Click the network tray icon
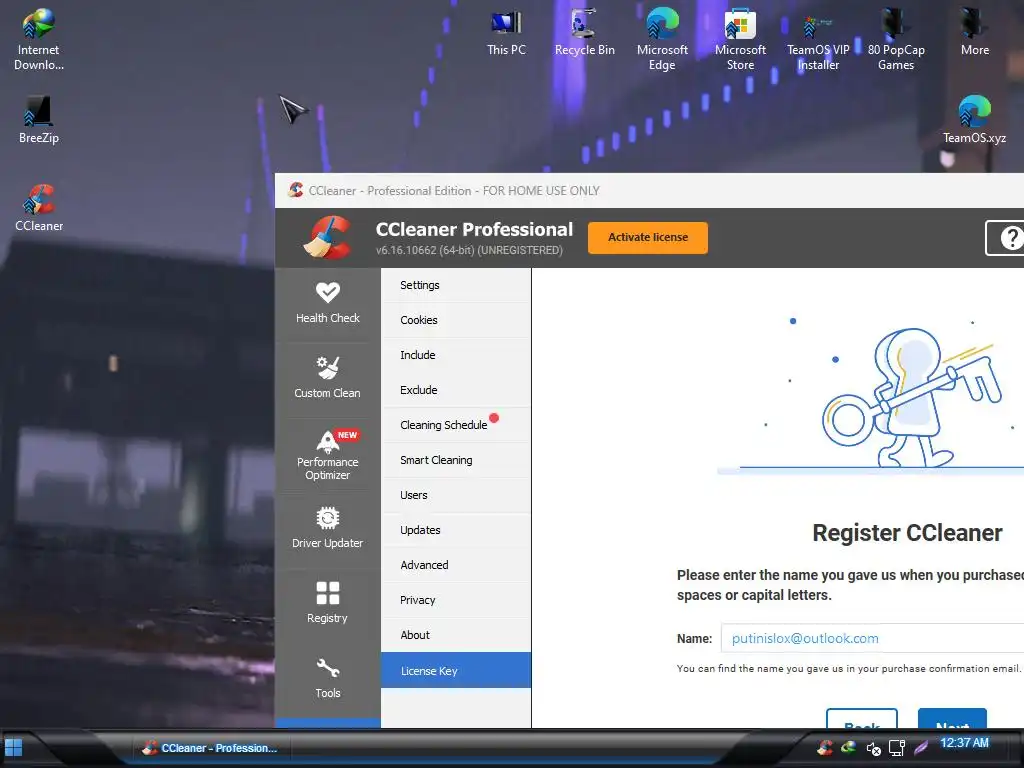The height and width of the screenshot is (768, 1024). pyautogui.click(x=897, y=748)
